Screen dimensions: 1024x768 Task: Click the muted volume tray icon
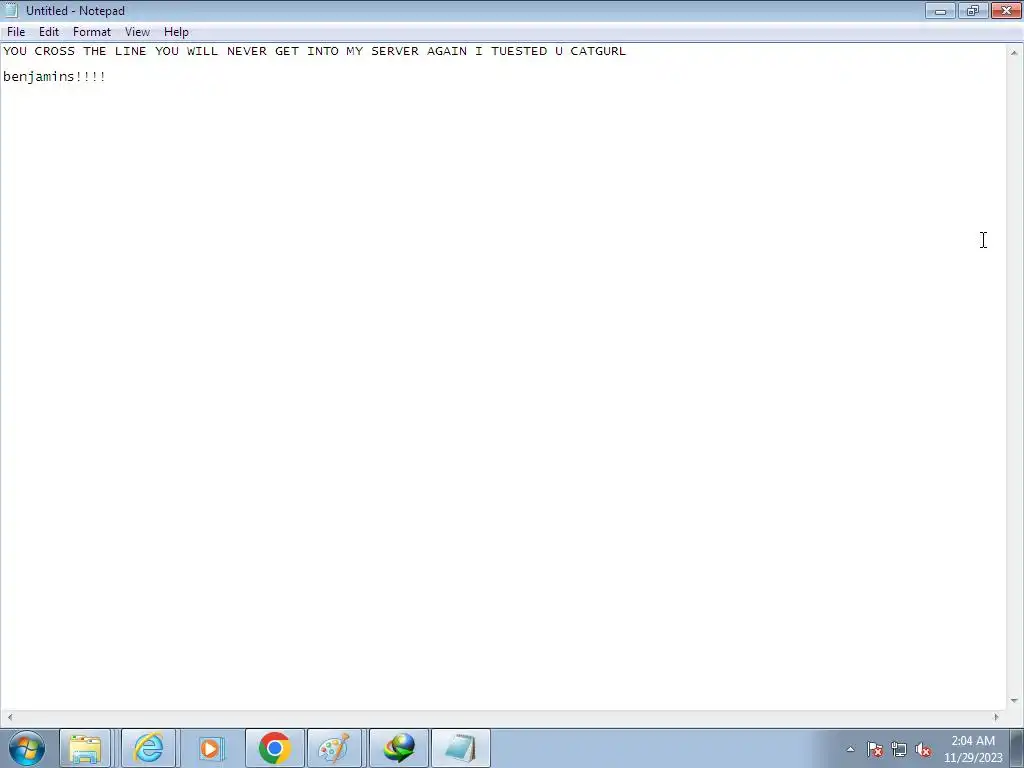[x=923, y=750]
